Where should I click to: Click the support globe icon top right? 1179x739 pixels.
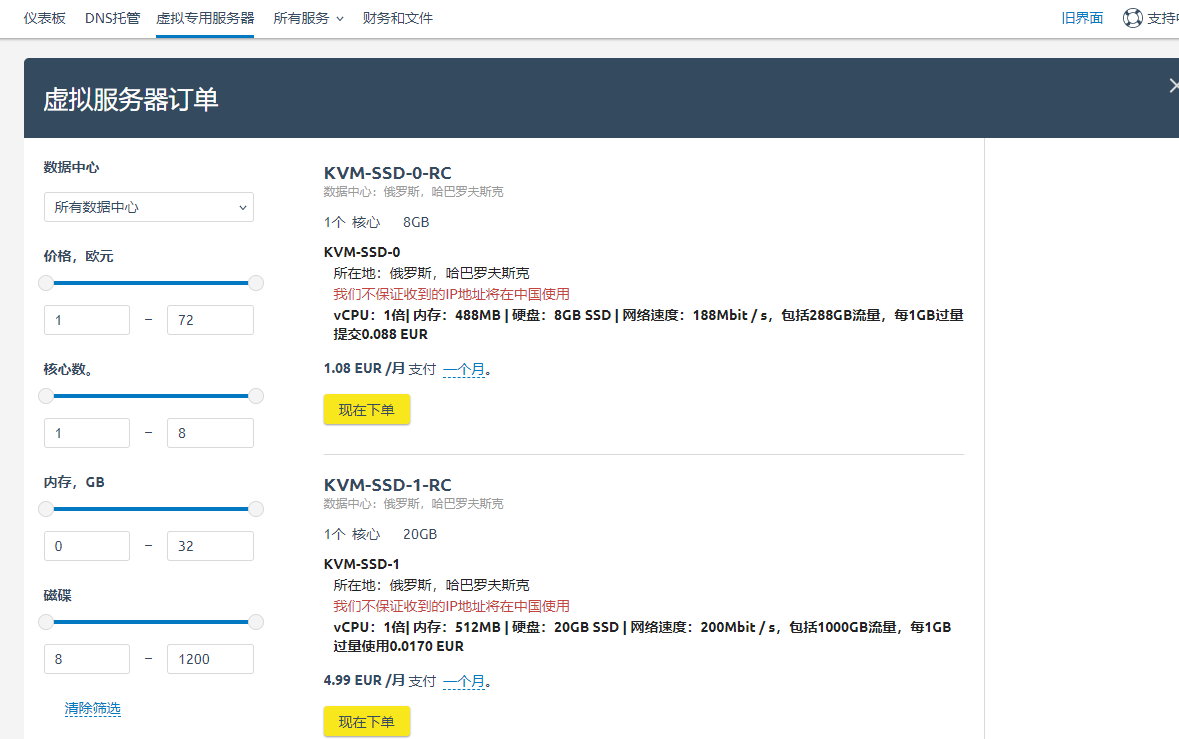point(1132,17)
